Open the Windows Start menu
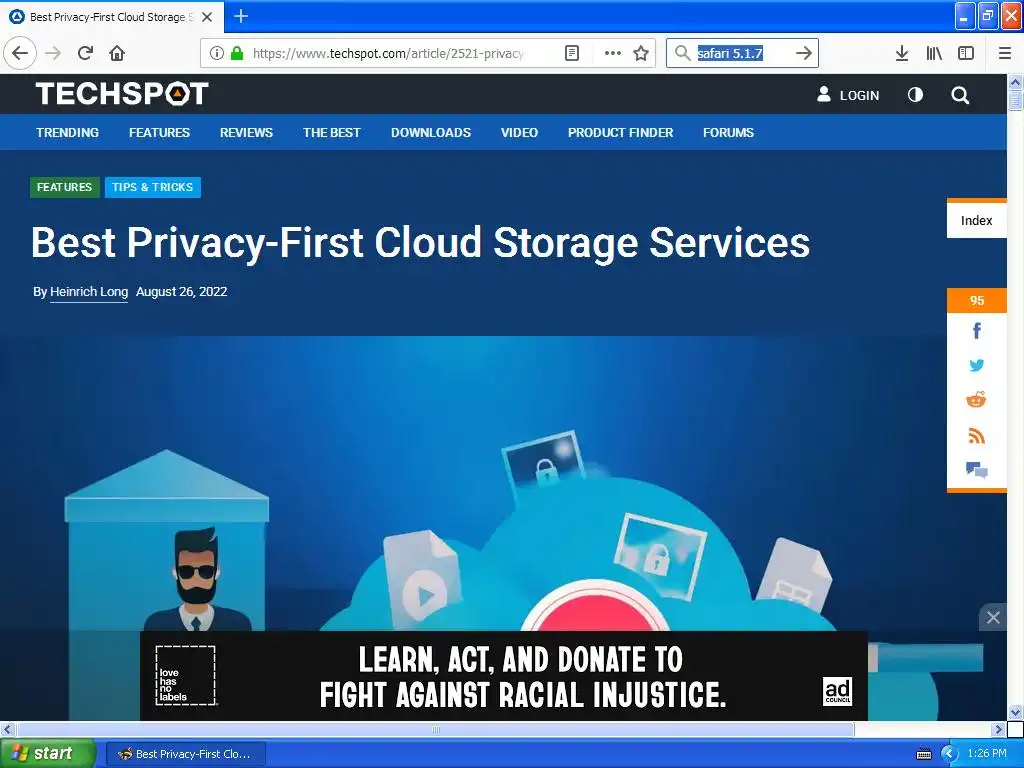This screenshot has height=768, width=1024. pos(48,754)
